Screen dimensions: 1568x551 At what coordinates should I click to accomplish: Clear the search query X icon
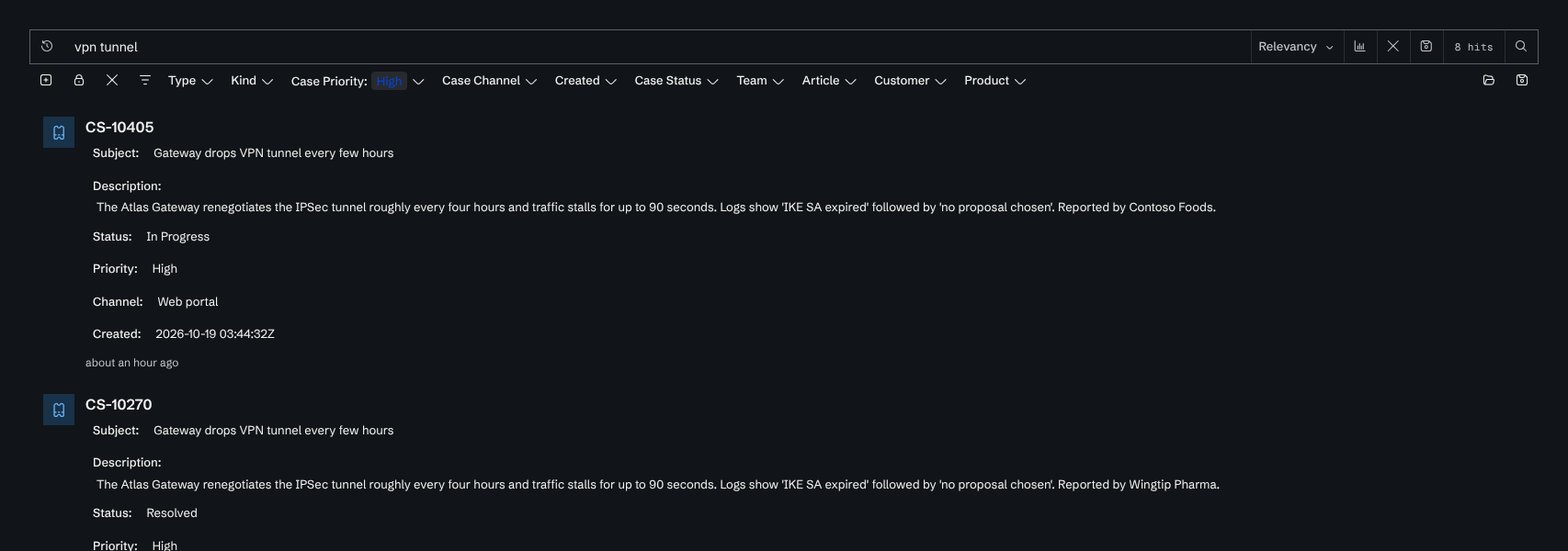(x=1393, y=46)
